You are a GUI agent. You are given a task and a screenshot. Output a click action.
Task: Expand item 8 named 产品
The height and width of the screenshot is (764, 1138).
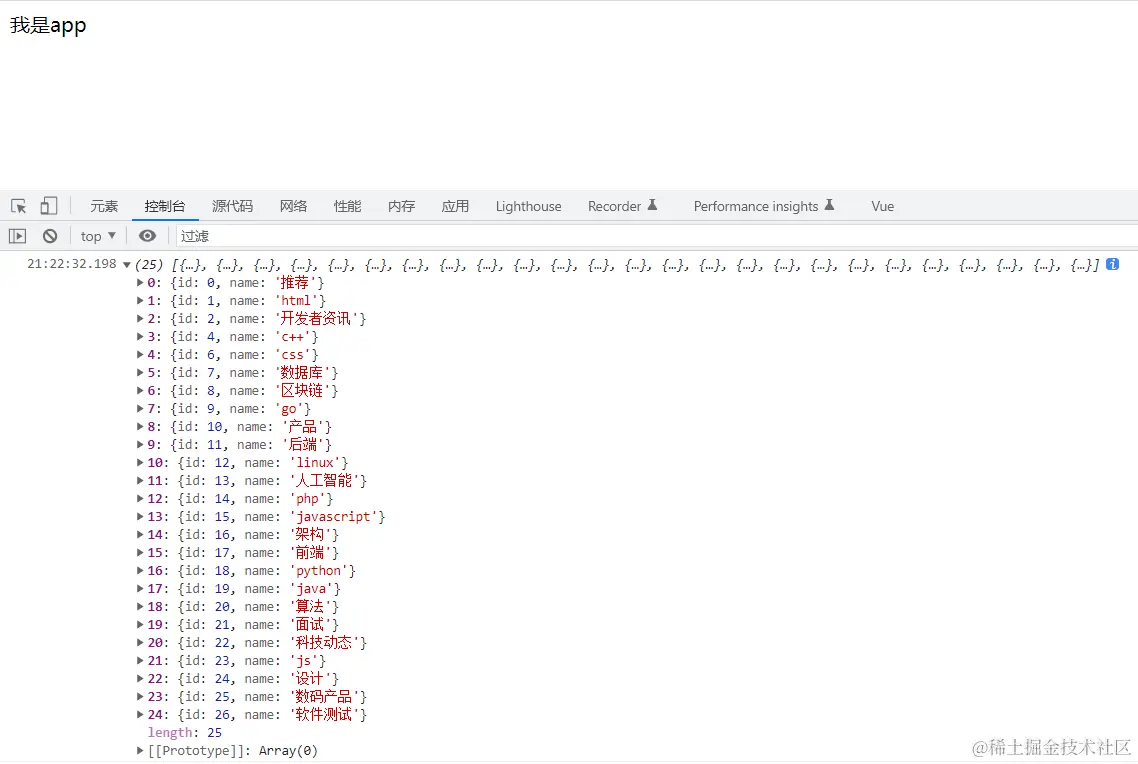140,427
